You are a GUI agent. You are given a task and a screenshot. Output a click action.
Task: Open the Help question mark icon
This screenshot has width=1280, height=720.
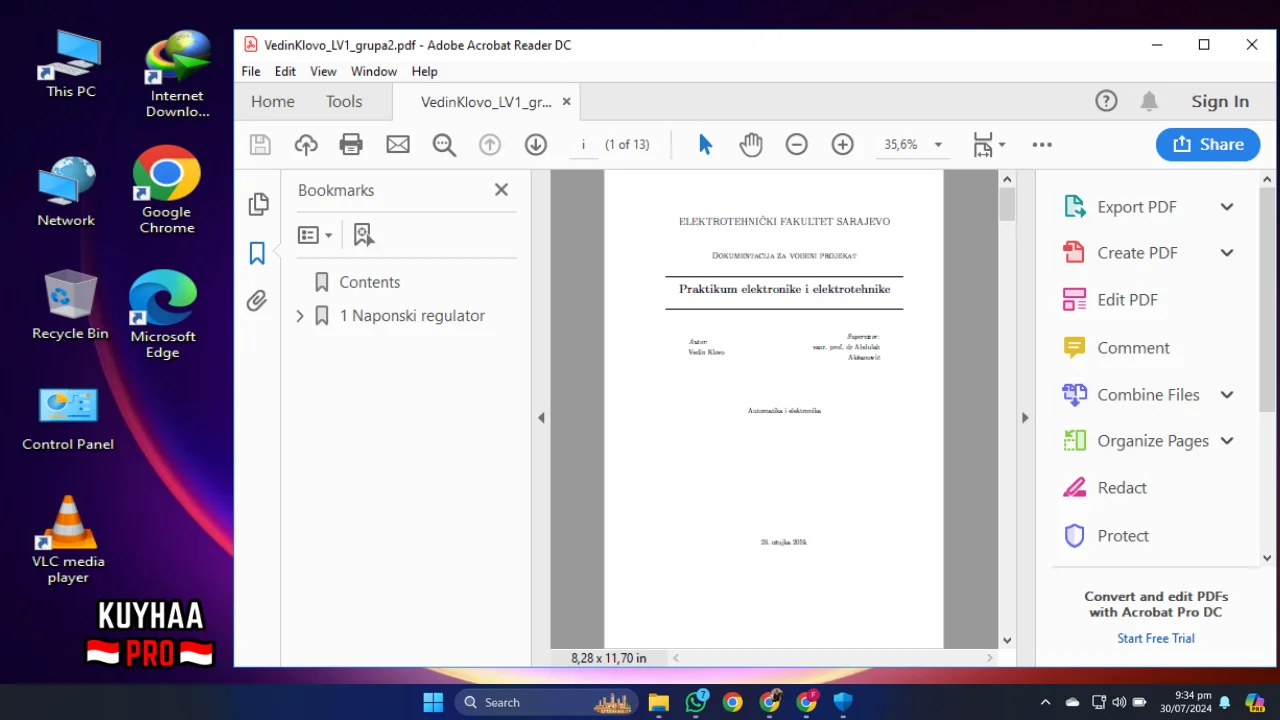coord(1106,101)
